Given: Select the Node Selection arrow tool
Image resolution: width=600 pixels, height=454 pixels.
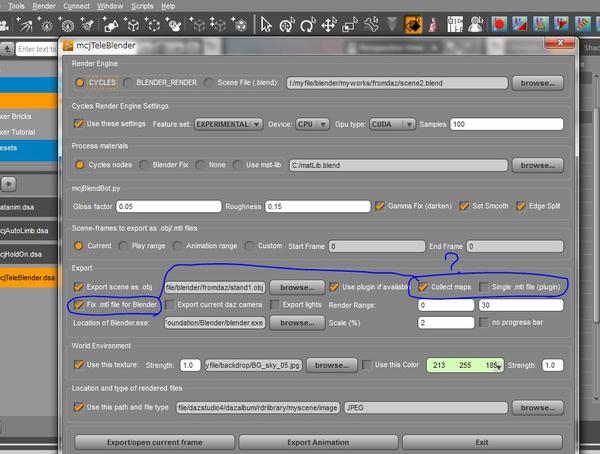Looking at the screenshot, I should click(x=266, y=24).
